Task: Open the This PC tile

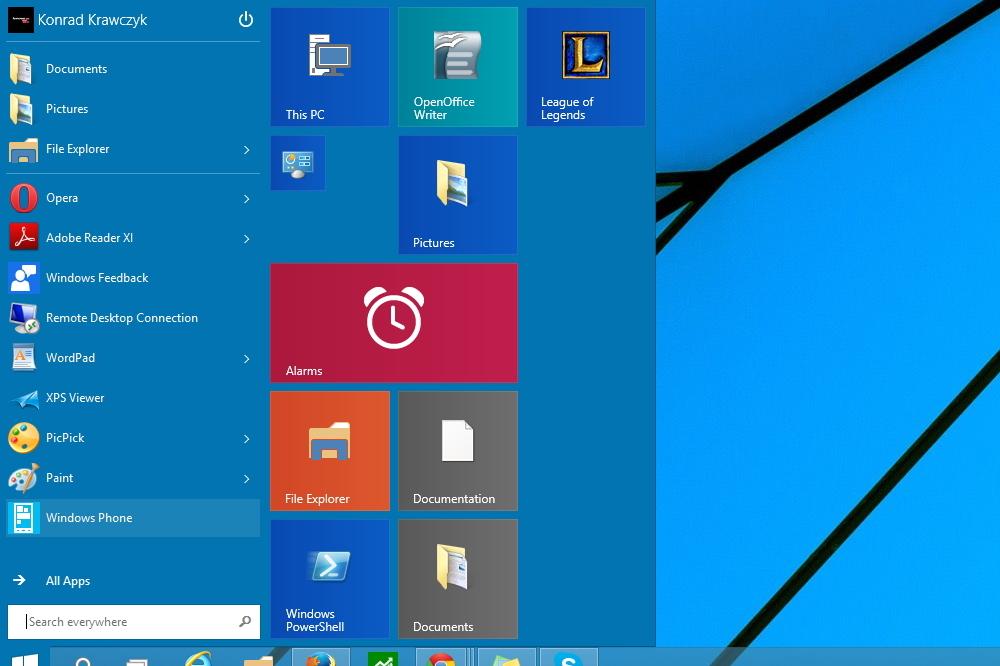Action: tap(330, 67)
